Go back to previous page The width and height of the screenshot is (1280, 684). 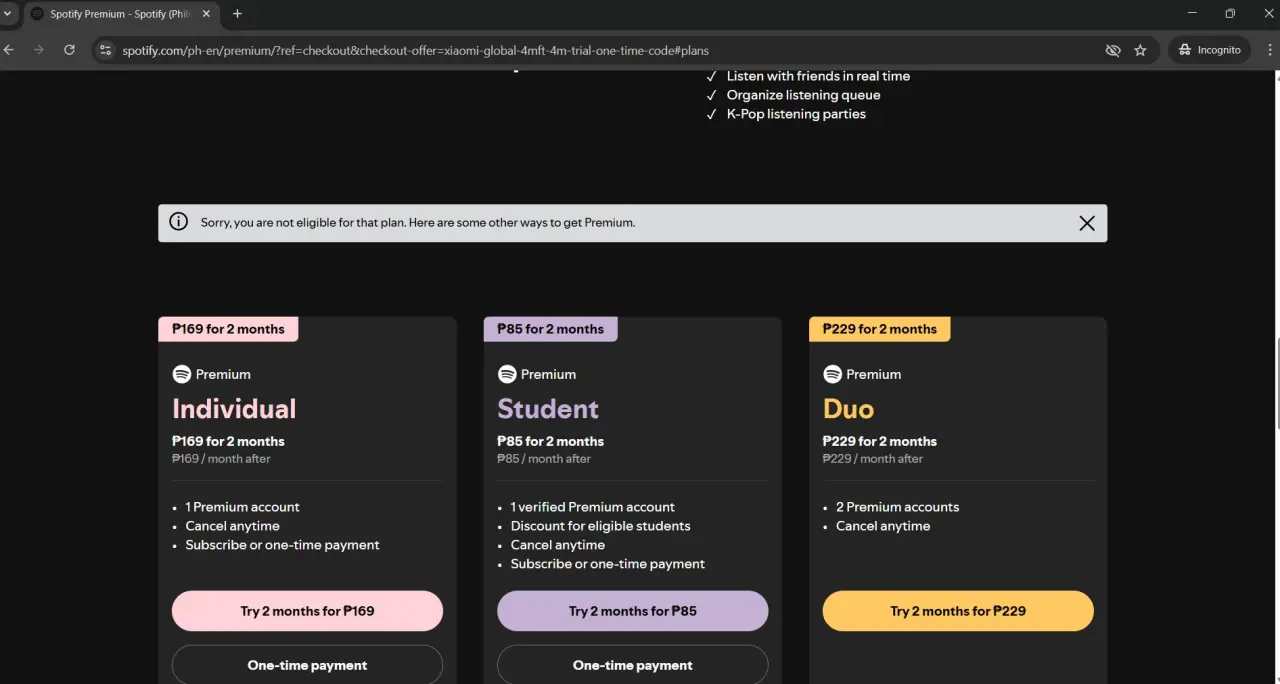pyautogui.click(x=9, y=50)
